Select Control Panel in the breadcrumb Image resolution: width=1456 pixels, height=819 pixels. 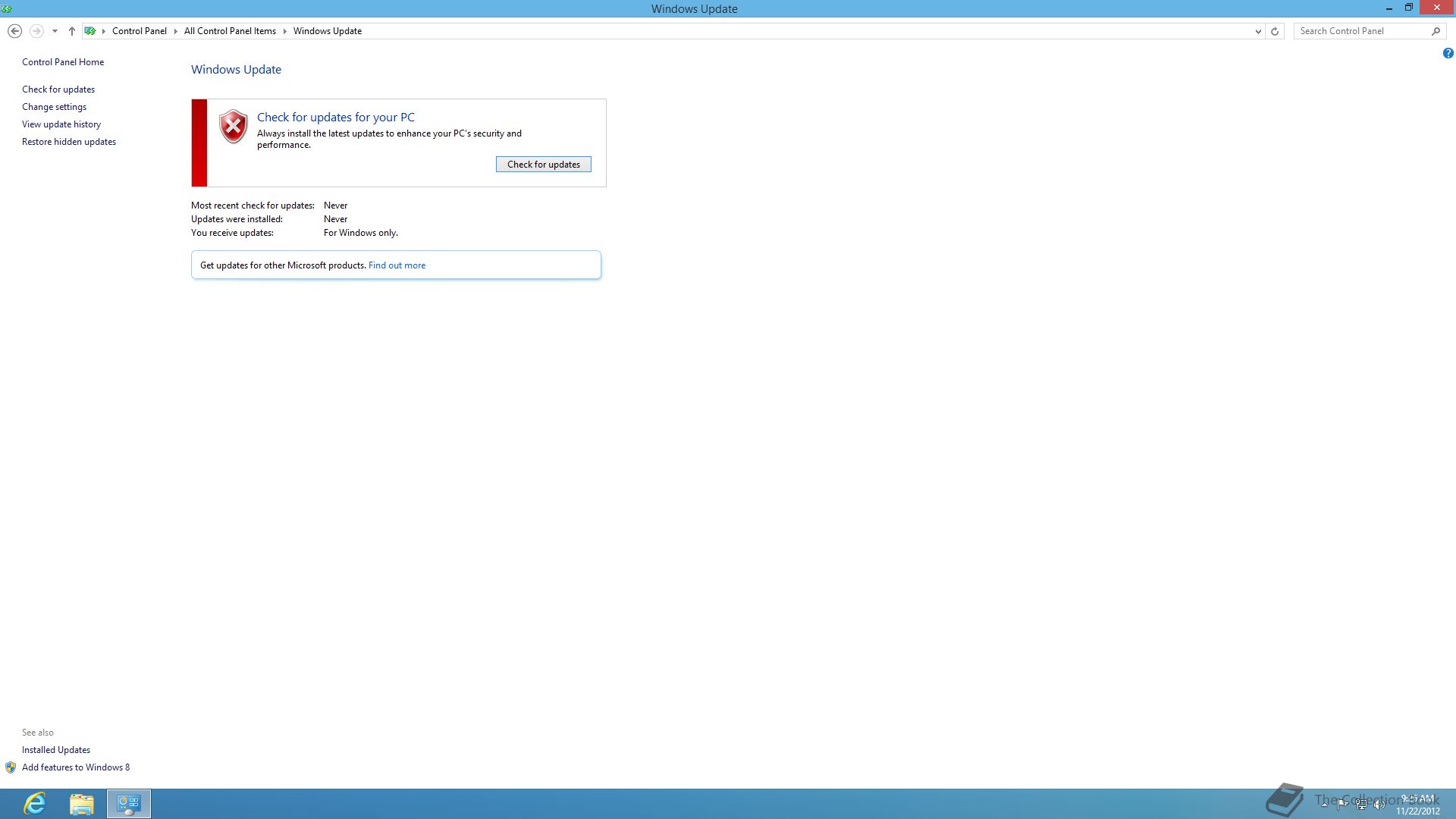(x=140, y=31)
